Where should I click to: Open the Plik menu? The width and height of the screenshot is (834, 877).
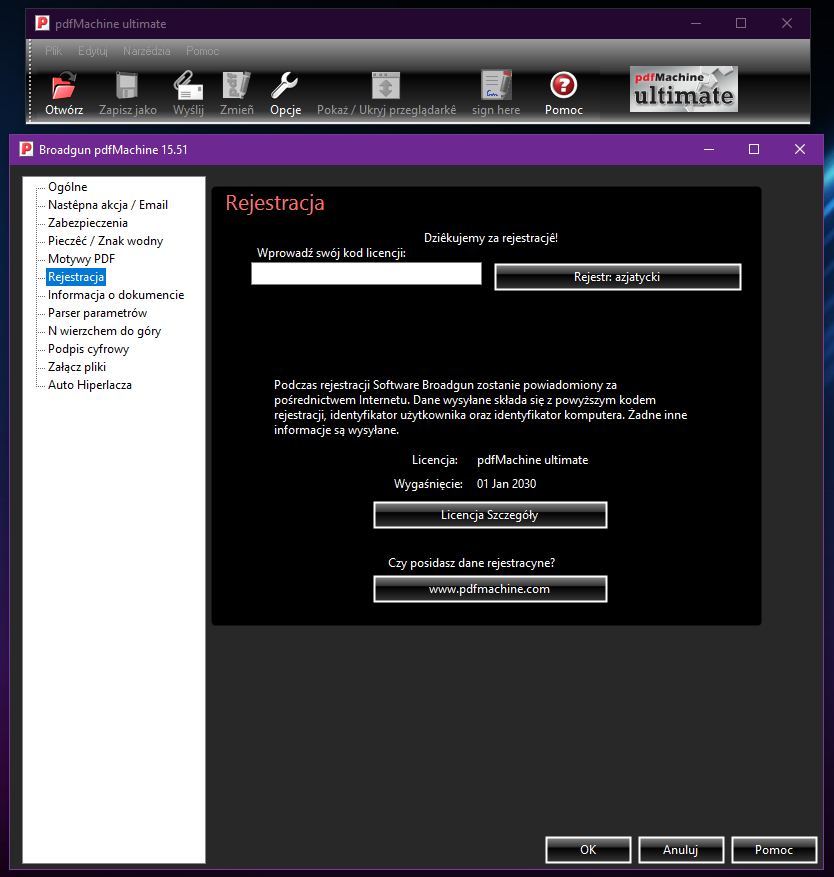tap(54, 51)
